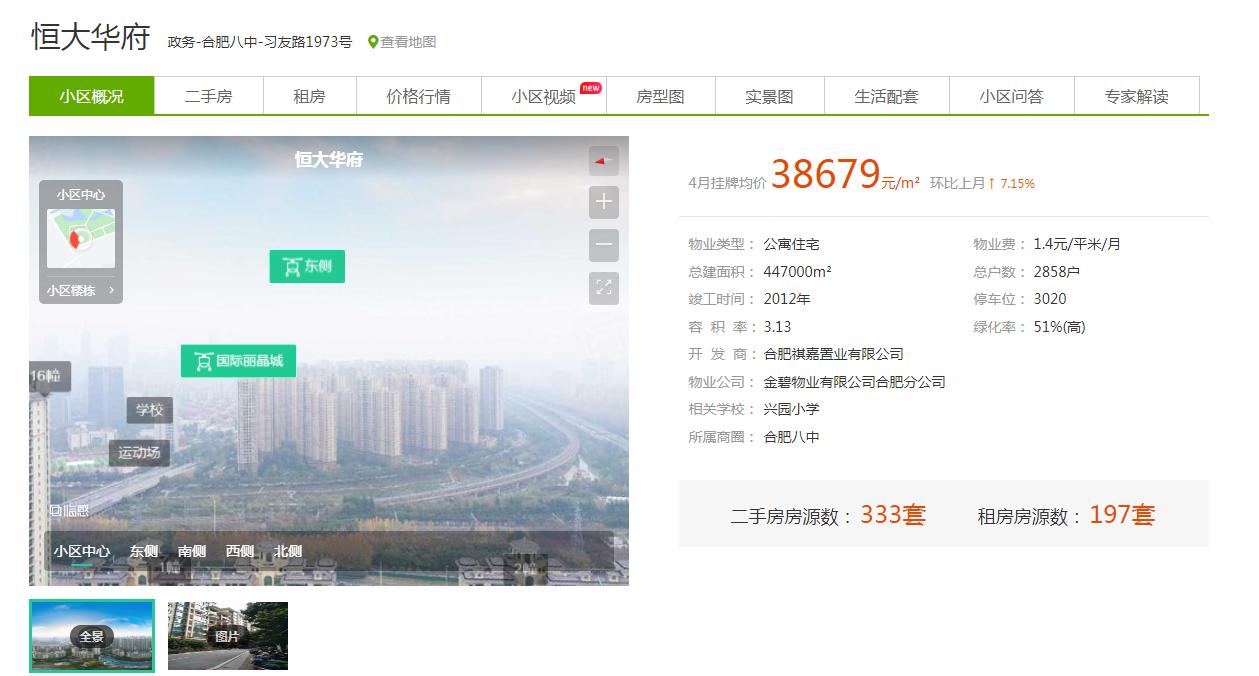Viewport: 1259px width, 676px height.
Task: Click the 临感 VR logo icon
Action: [x=57, y=510]
